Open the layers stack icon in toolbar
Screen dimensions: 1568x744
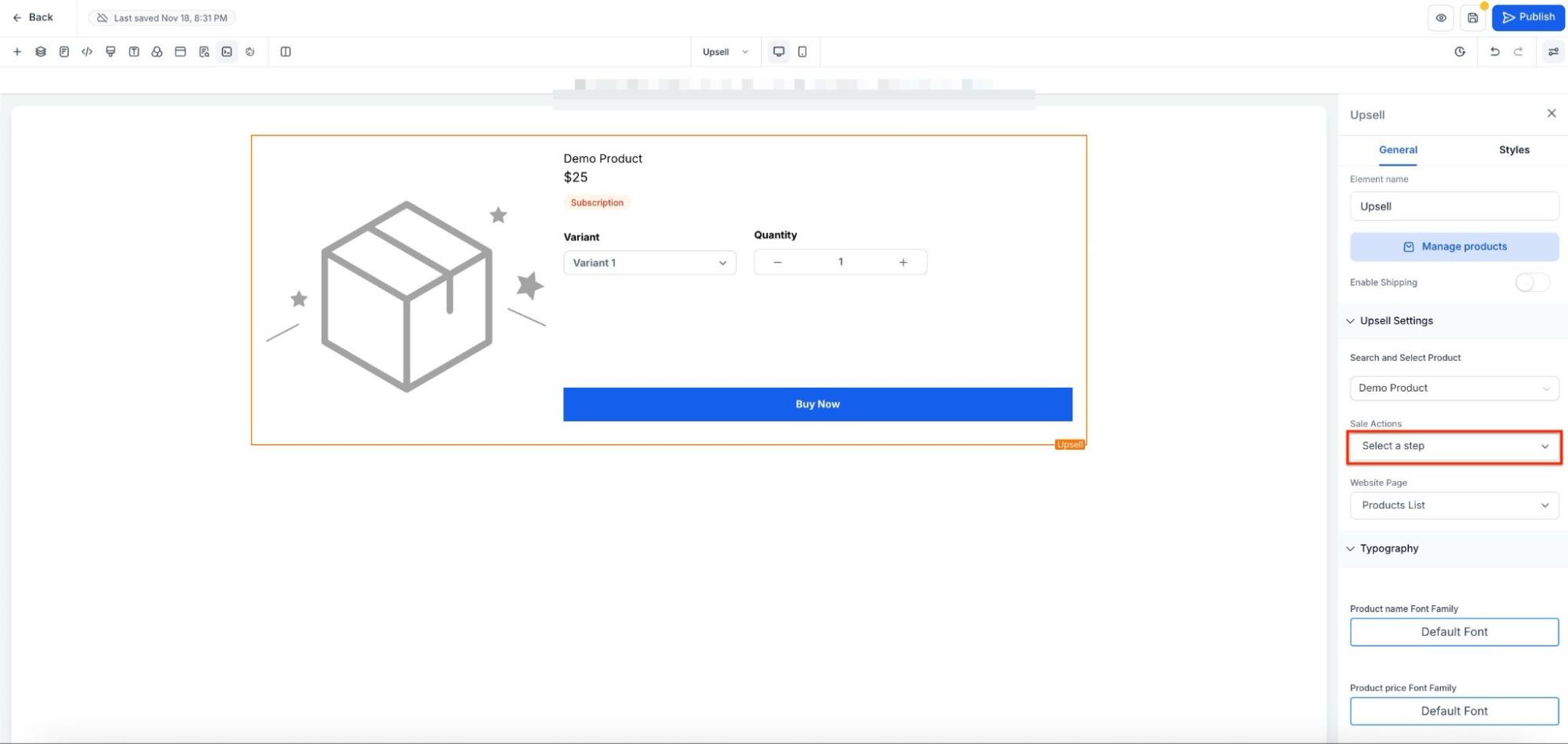(x=41, y=52)
